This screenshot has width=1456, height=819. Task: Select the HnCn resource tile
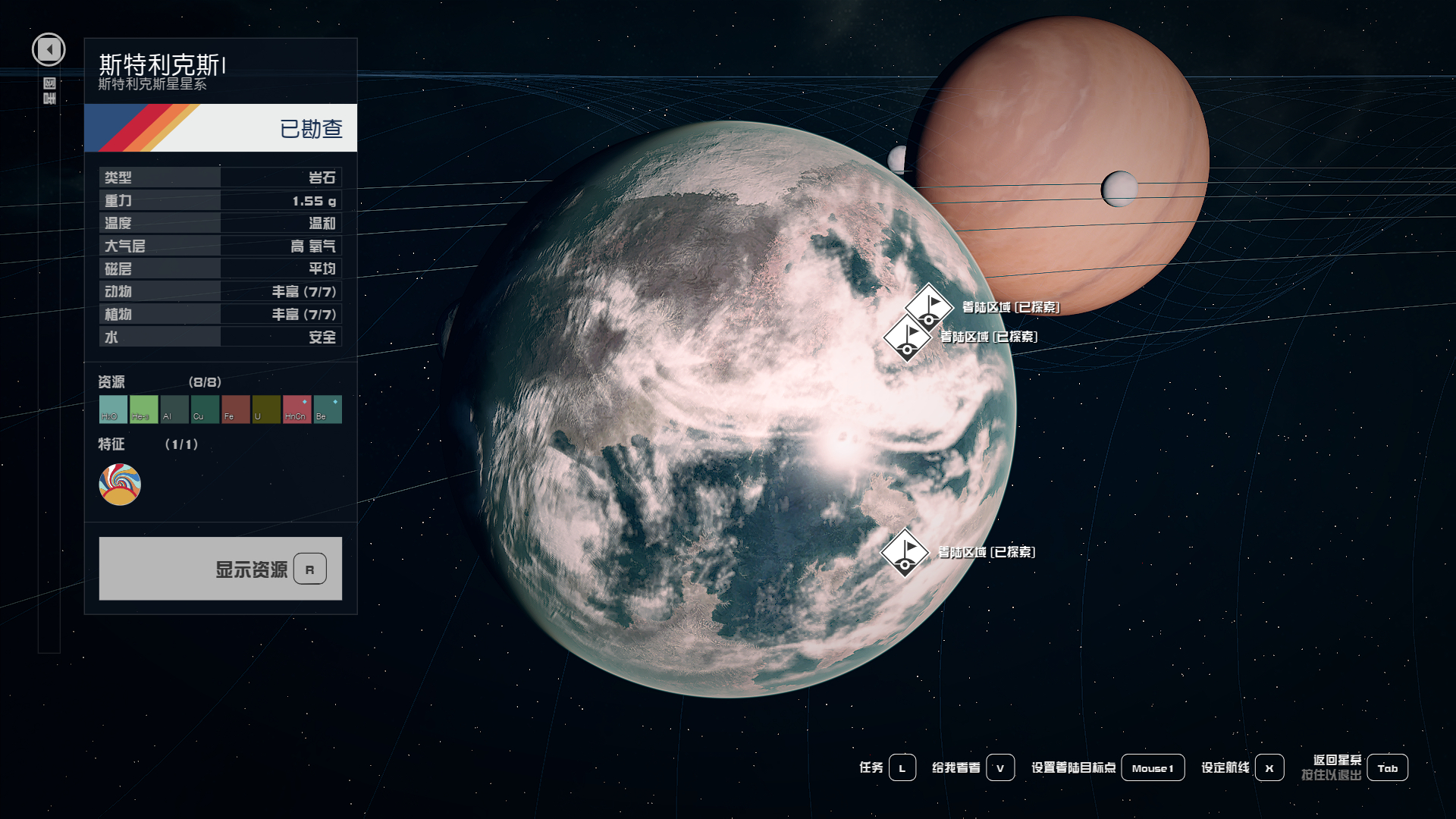pyautogui.click(x=297, y=409)
